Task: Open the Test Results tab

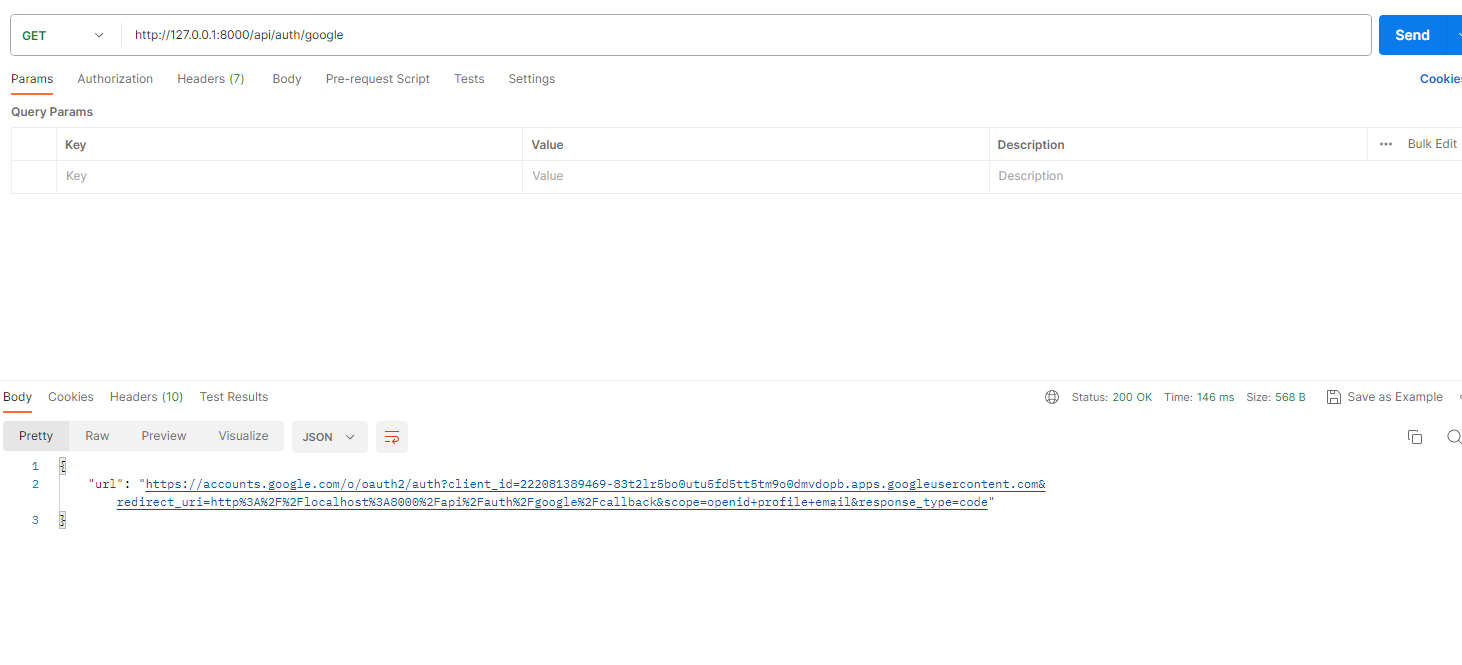Action: [x=234, y=397]
